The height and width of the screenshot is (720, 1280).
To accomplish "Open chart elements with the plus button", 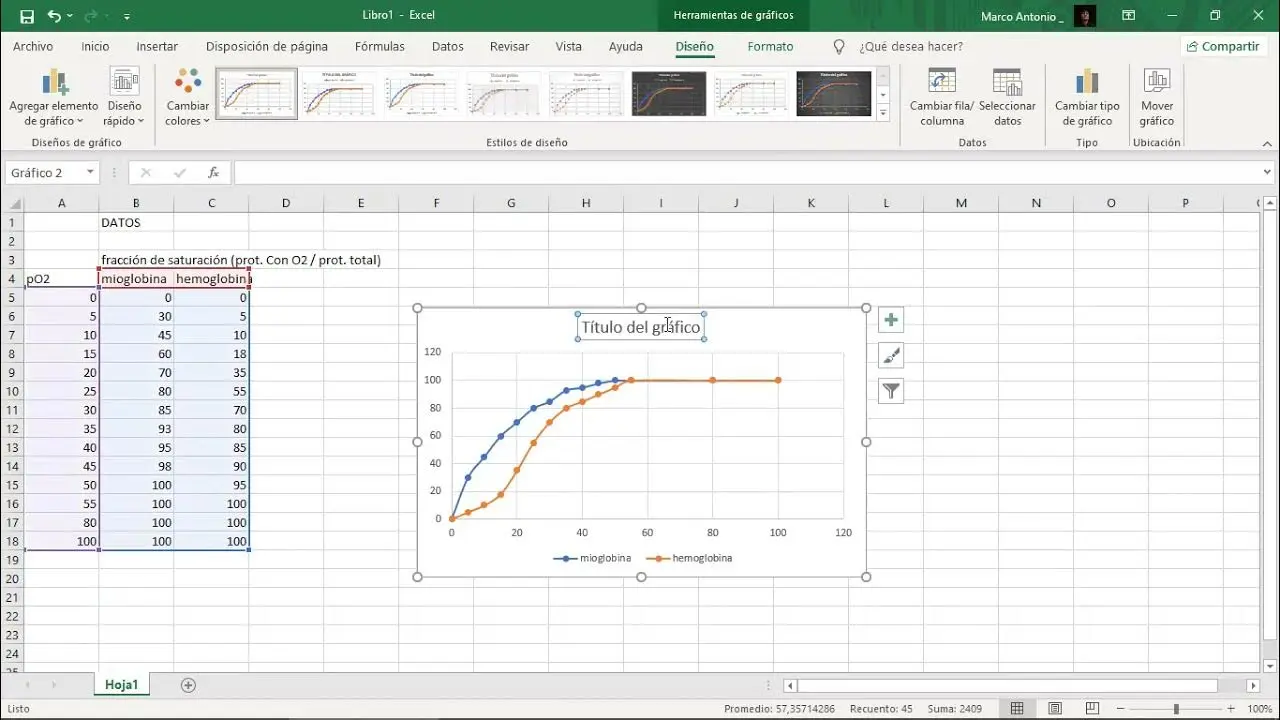I will (890, 319).
